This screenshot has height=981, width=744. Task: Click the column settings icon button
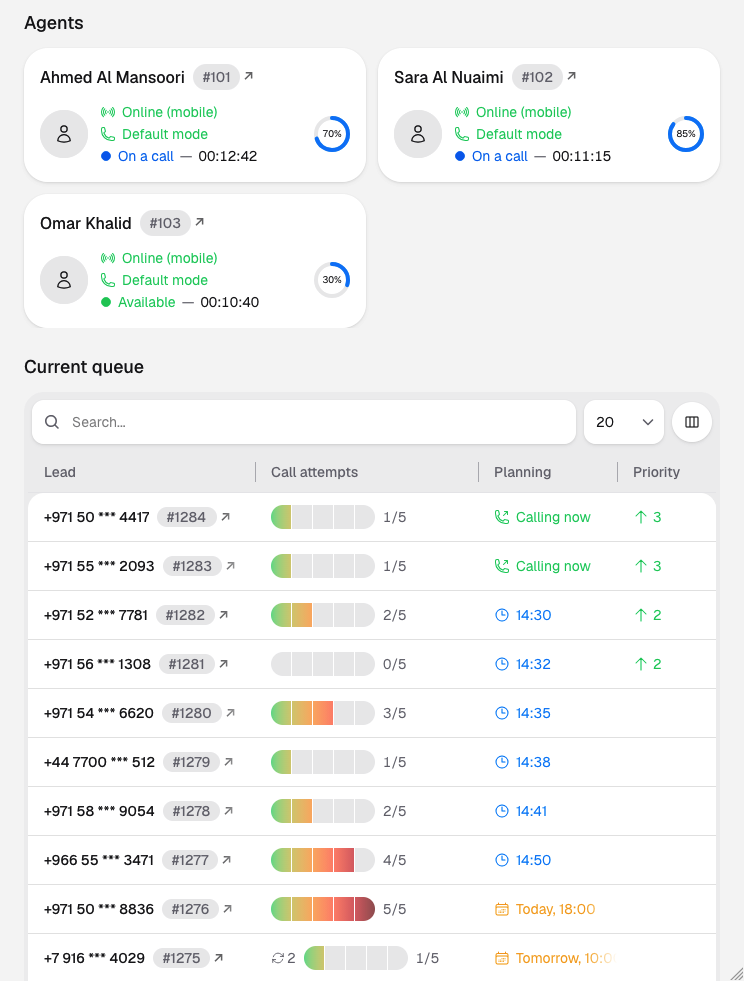[691, 422]
